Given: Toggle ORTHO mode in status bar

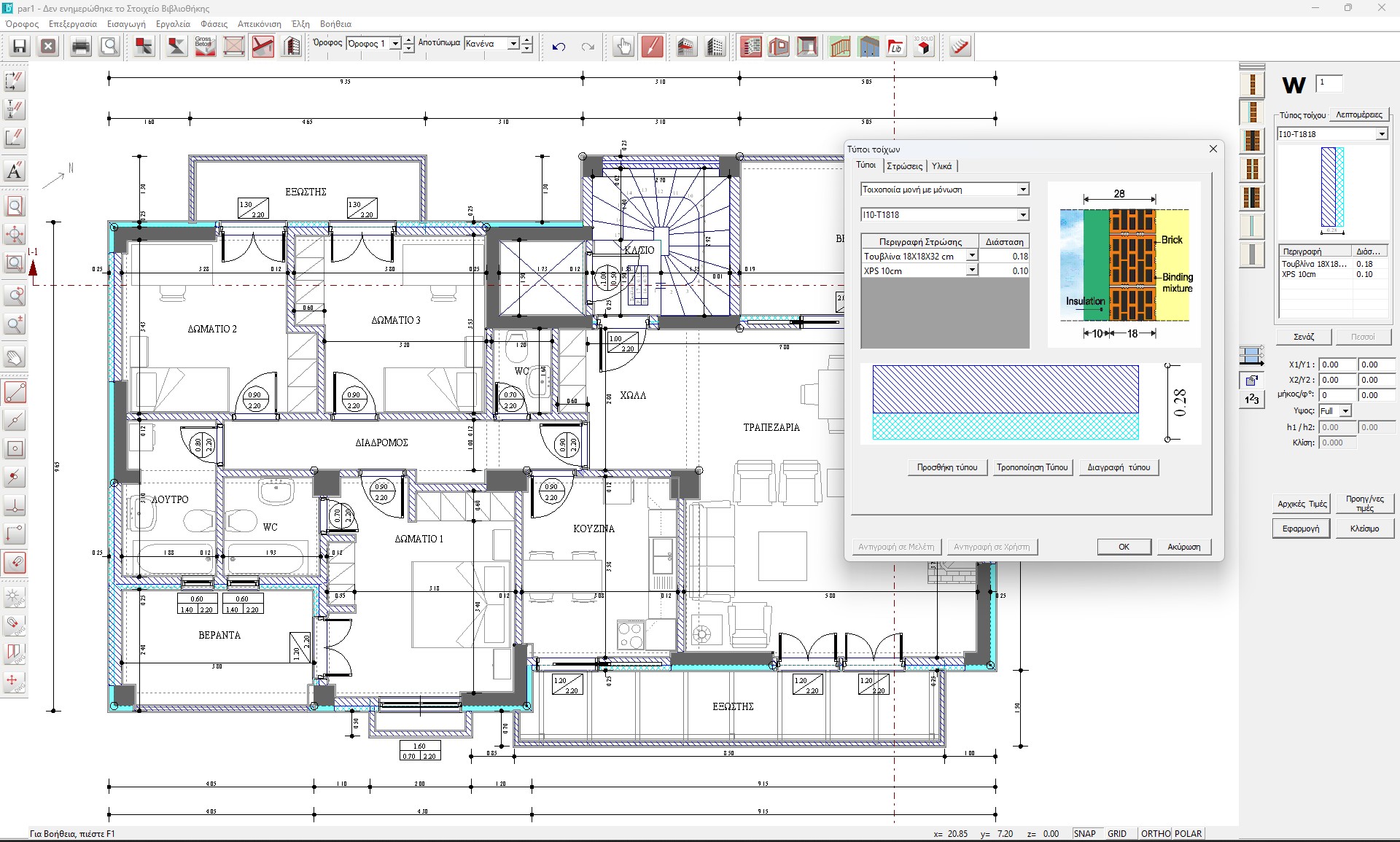Looking at the screenshot, I should (1155, 833).
